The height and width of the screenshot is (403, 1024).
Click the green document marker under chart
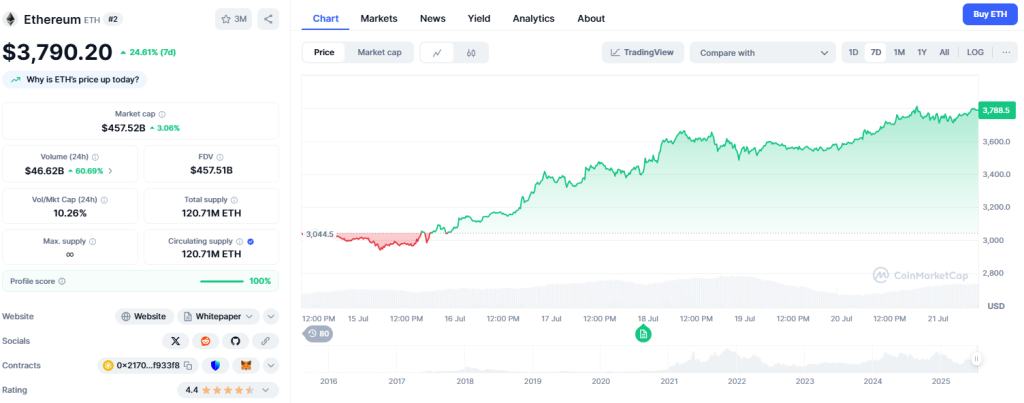click(643, 334)
